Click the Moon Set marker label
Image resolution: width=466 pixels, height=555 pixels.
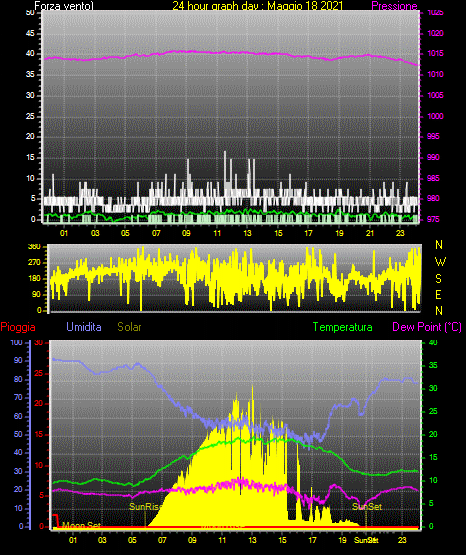point(81,525)
